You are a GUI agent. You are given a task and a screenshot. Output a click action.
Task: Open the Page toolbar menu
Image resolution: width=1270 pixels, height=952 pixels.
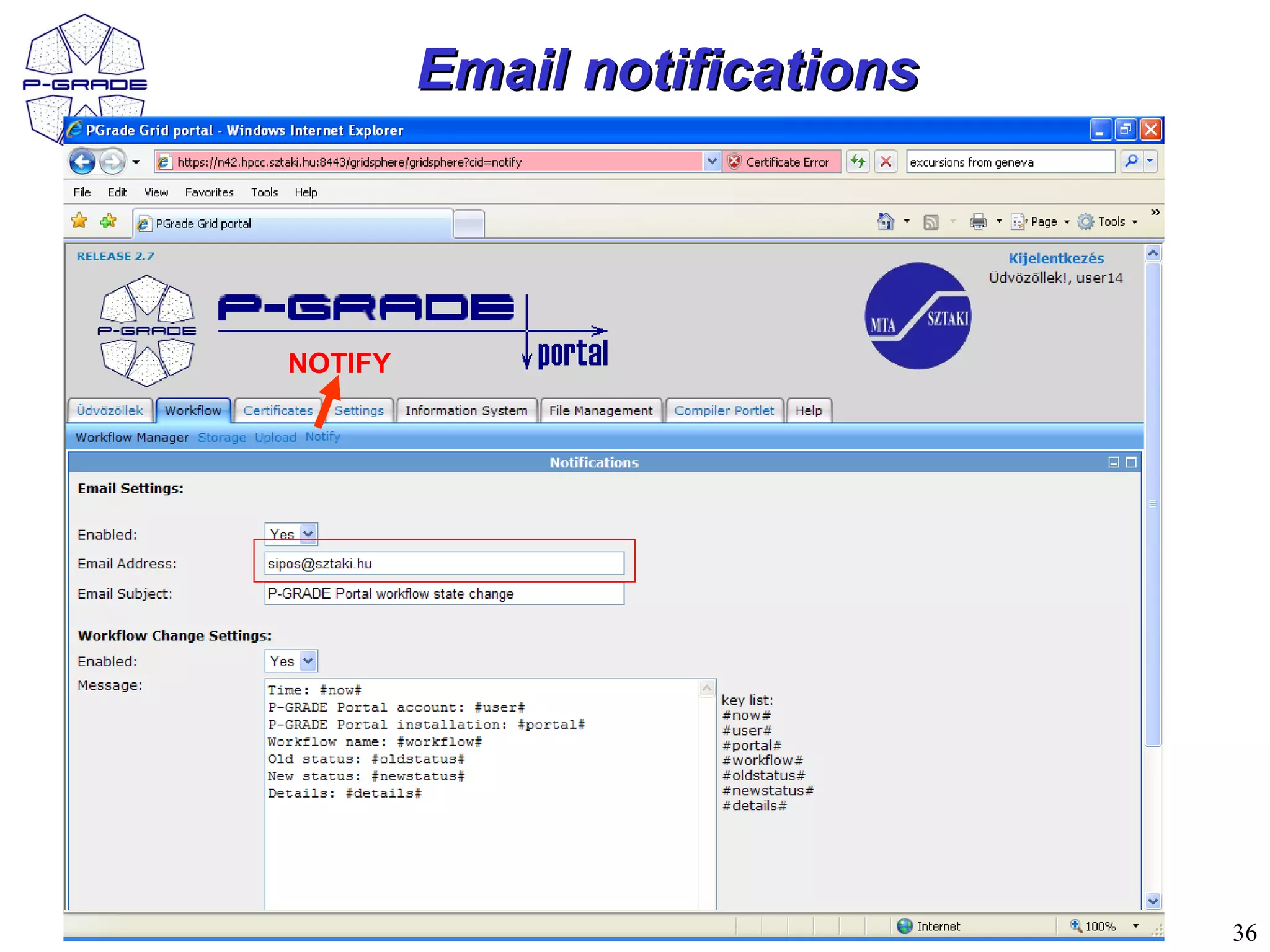click(x=1040, y=221)
